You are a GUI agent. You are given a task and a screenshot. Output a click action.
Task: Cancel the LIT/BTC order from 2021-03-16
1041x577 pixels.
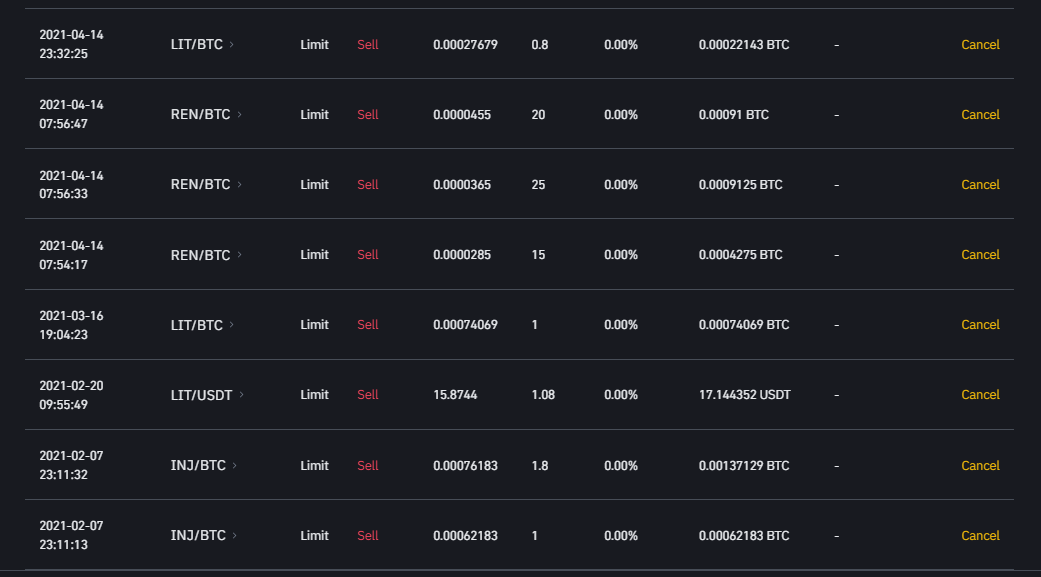coord(980,325)
